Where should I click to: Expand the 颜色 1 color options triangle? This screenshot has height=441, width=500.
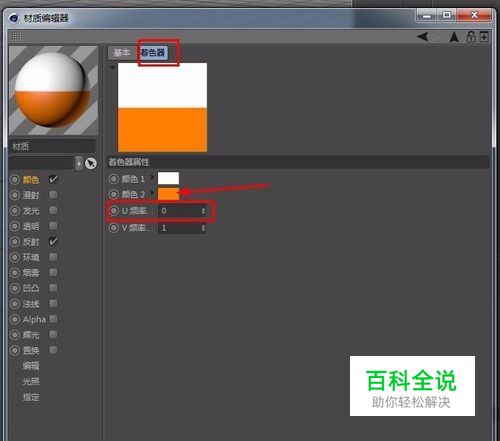153,177
